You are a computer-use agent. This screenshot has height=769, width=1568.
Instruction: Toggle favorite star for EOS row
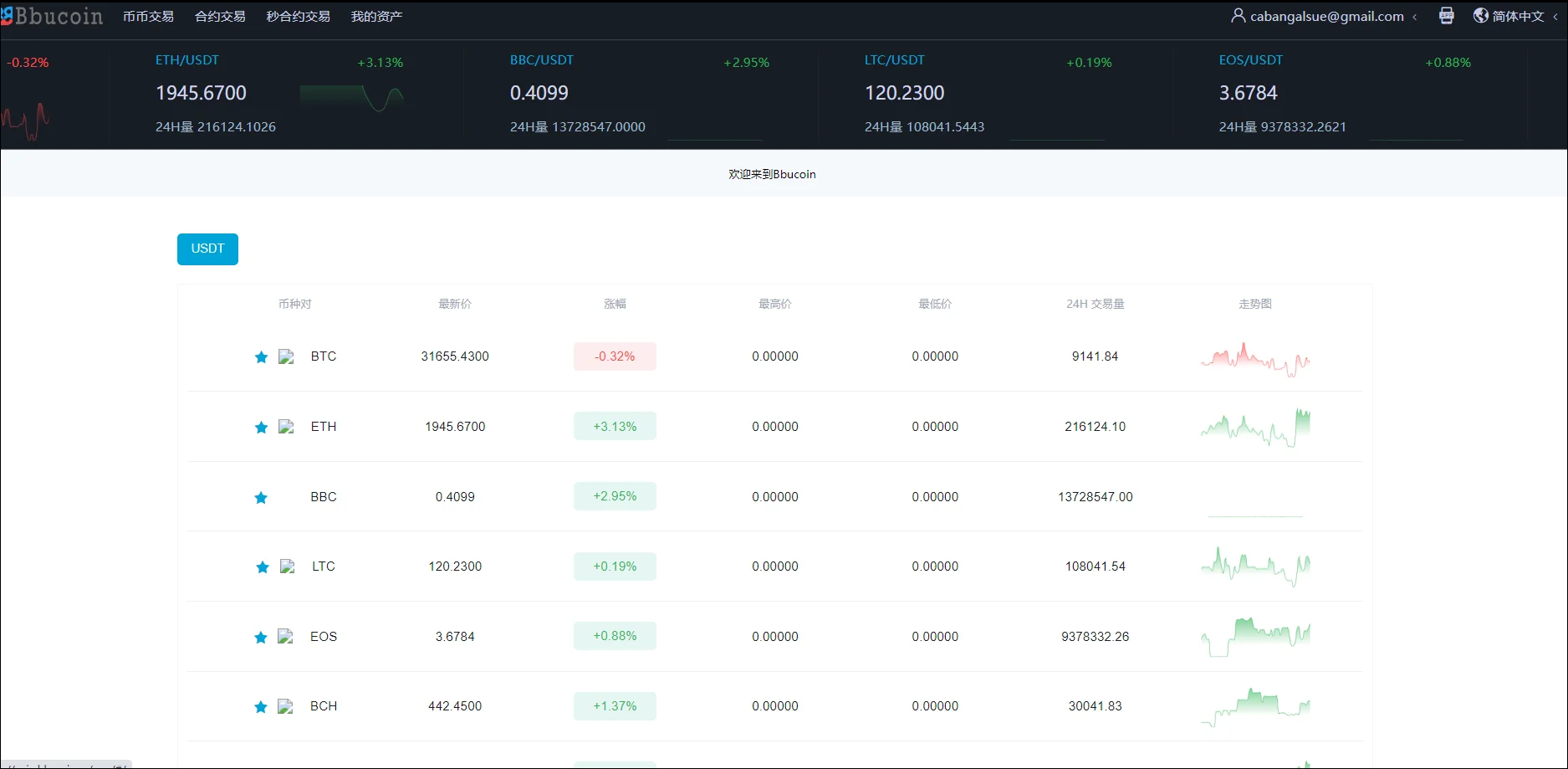[261, 638]
